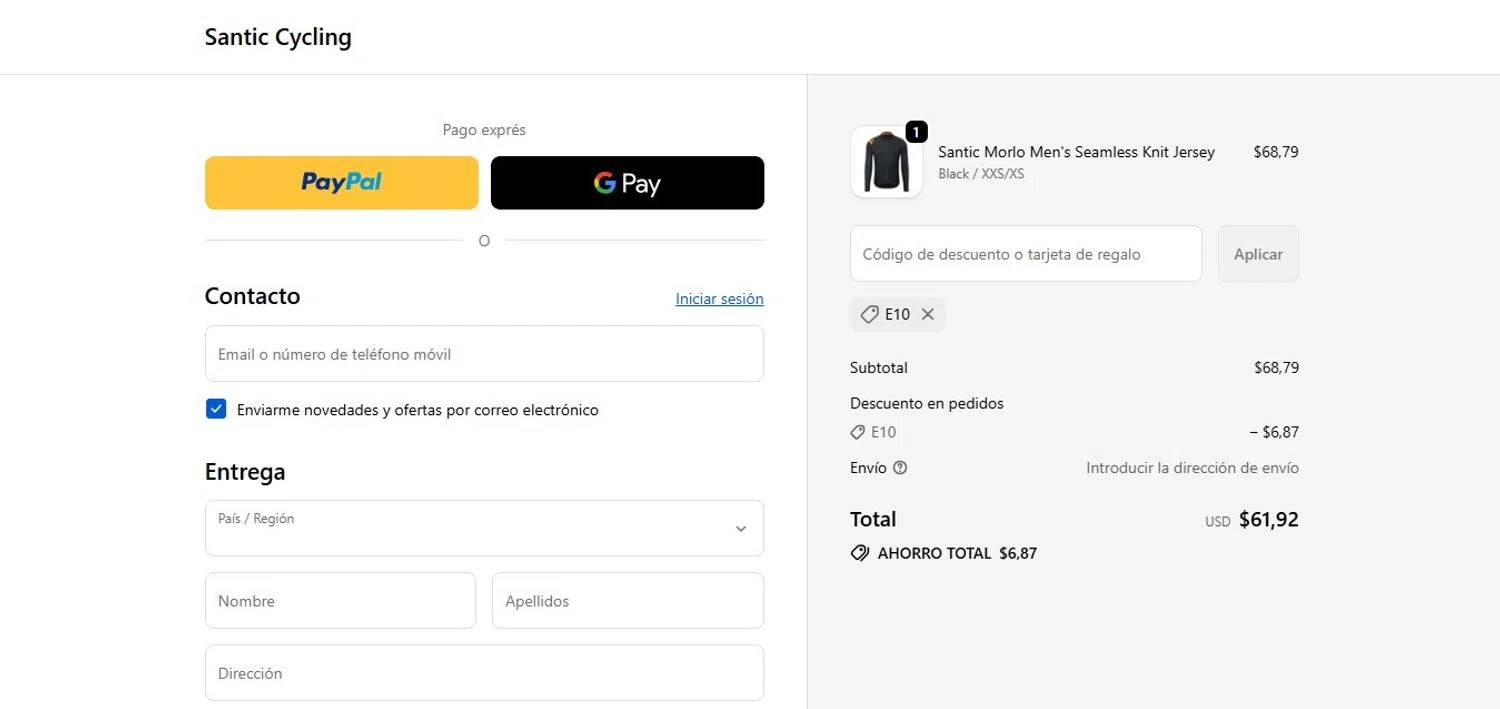Click the quantity badge on product image
The image size is (1500, 709).
click(916, 132)
